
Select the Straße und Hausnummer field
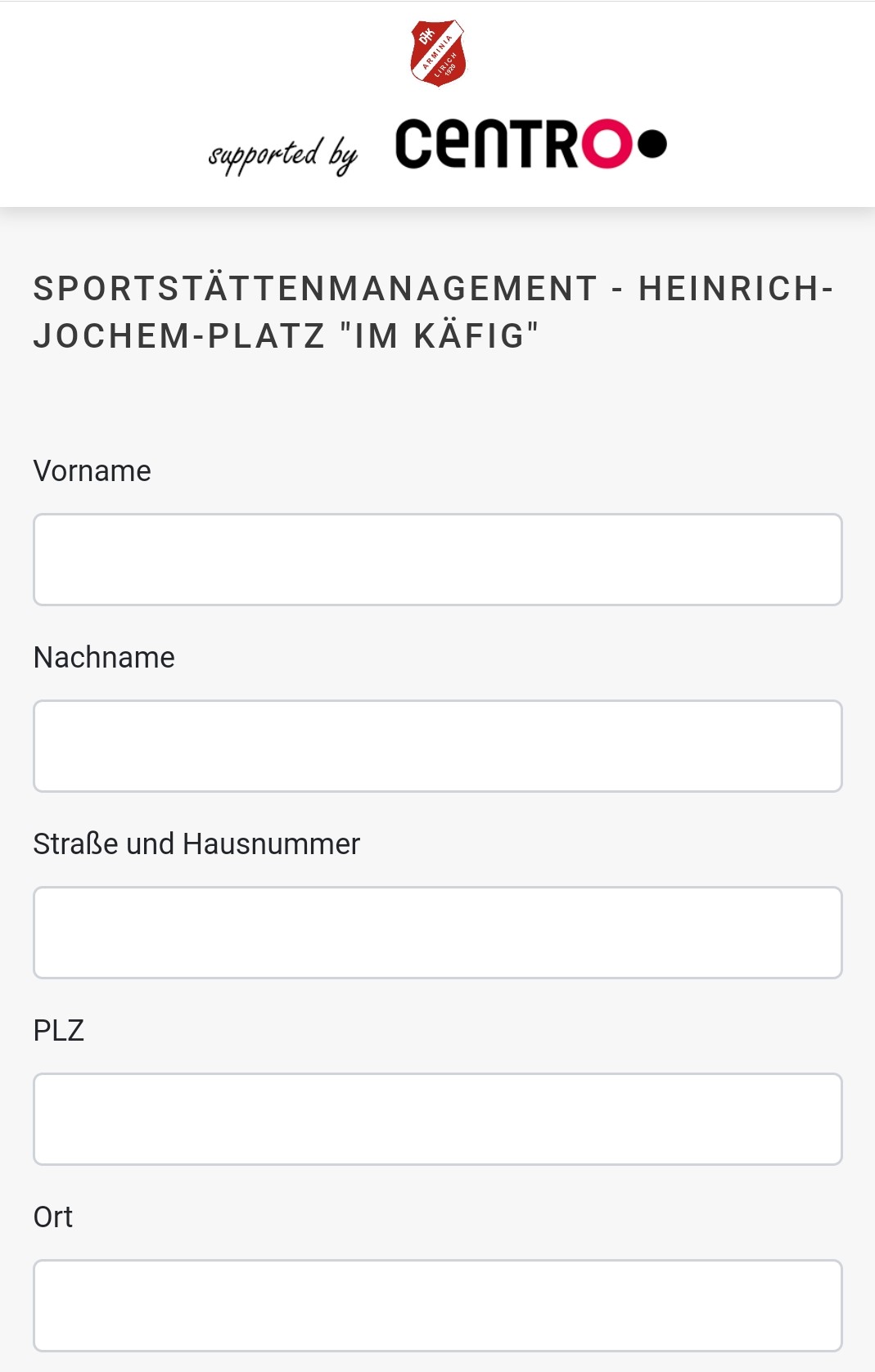(438, 933)
